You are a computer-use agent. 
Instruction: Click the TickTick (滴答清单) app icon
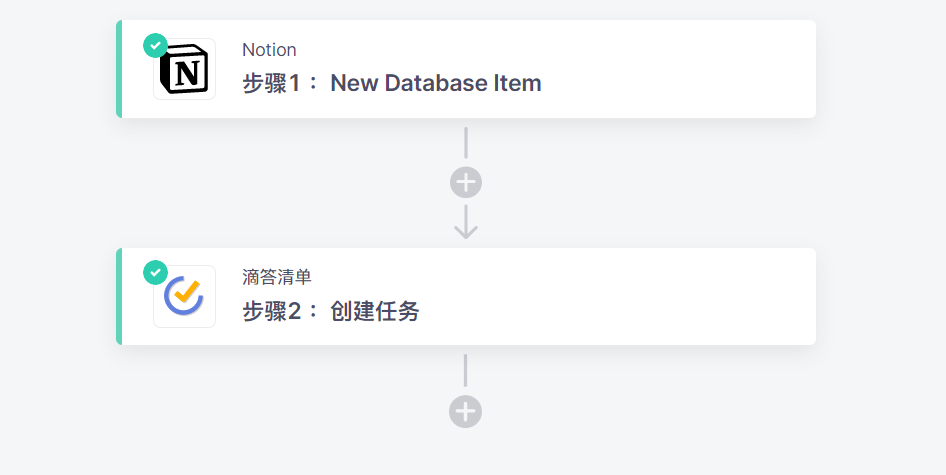pyautogui.click(x=184, y=297)
